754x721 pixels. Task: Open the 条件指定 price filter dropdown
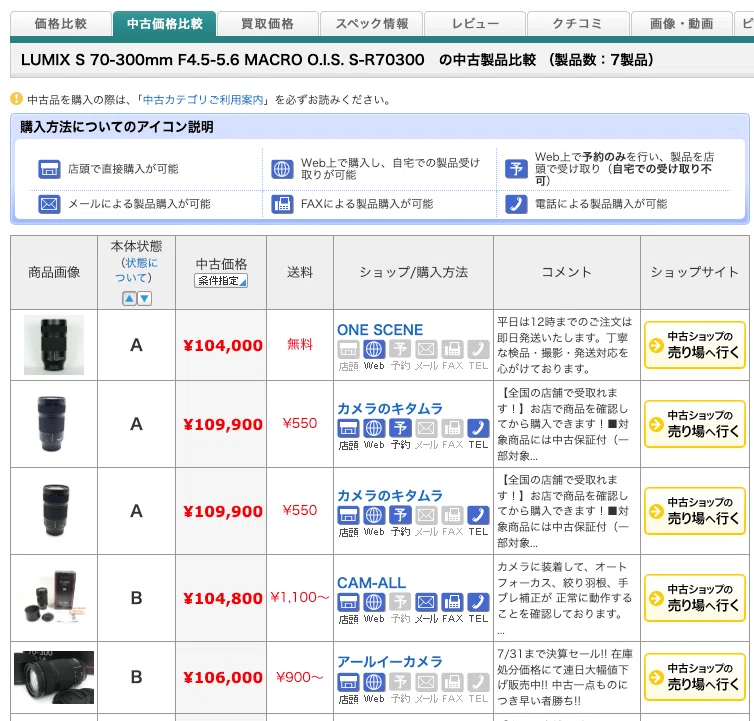click(221, 280)
